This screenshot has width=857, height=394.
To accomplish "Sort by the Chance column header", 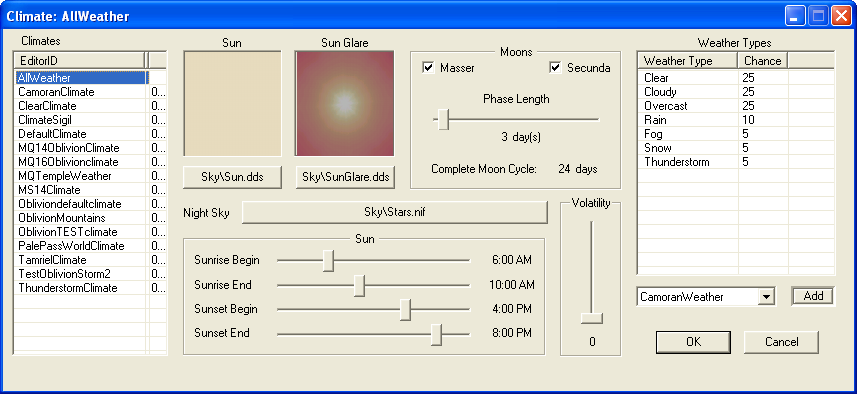I will click(x=762, y=61).
